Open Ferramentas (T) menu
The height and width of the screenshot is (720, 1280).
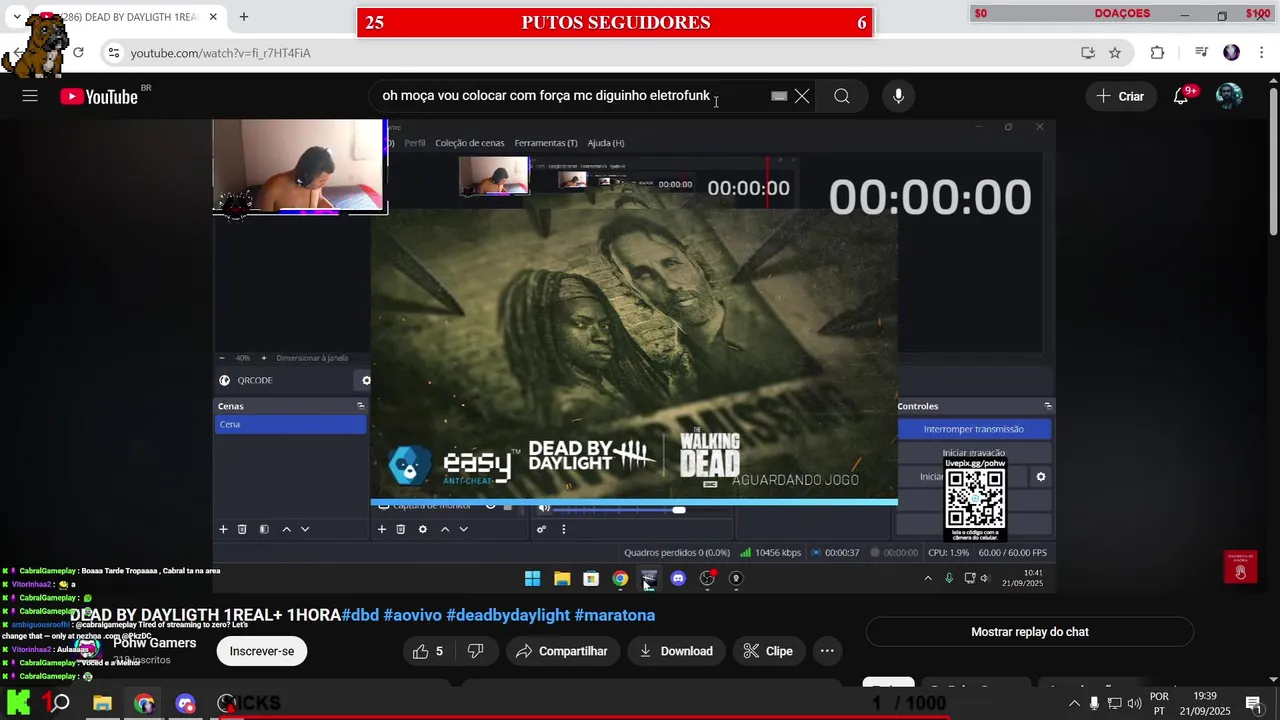point(546,143)
